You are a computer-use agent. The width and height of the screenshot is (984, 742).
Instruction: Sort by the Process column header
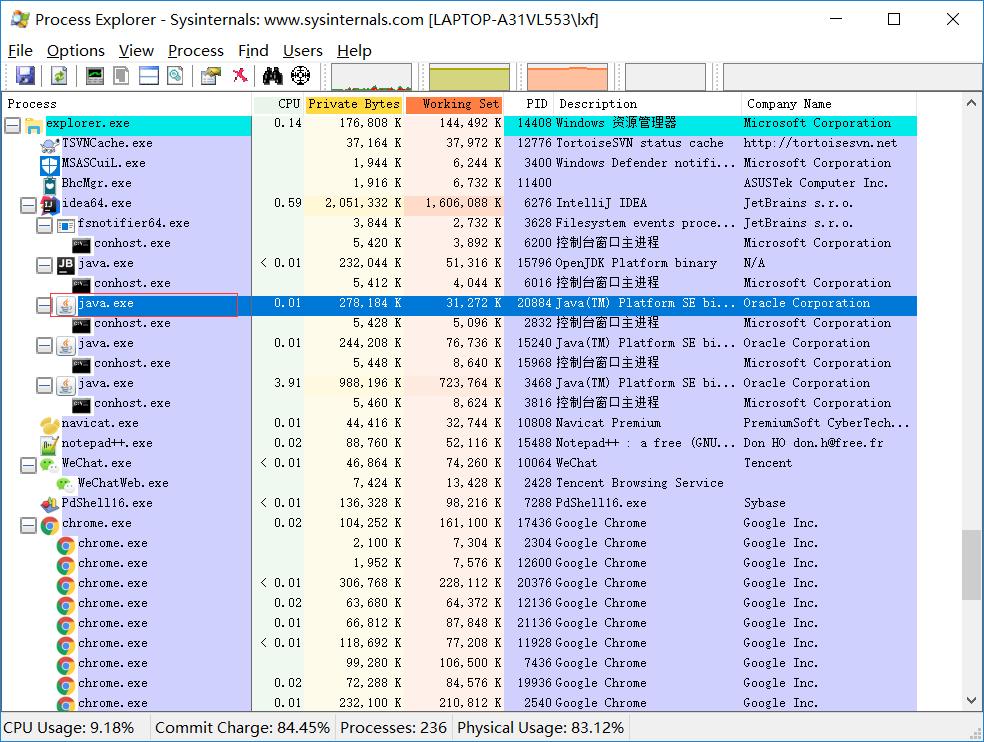tap(127, 104)
